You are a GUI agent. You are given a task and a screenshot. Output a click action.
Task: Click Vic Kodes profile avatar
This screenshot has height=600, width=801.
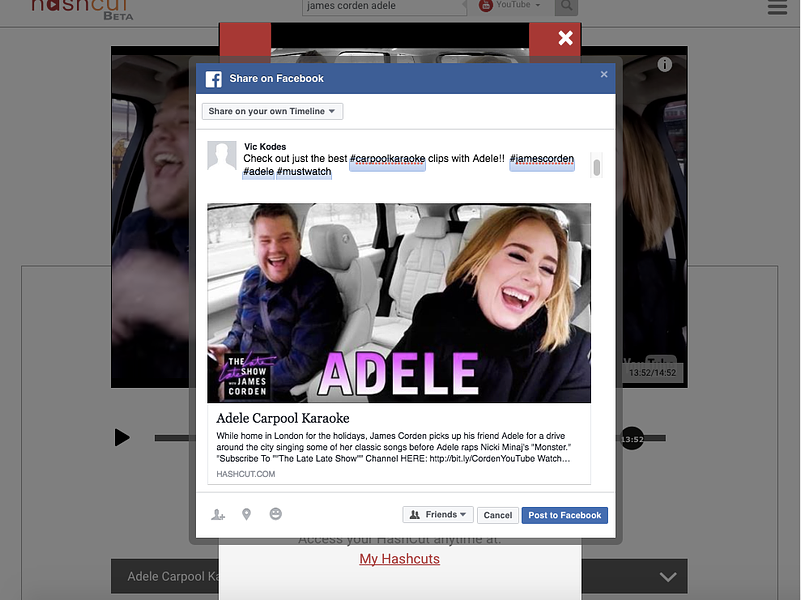click(222, 155)
